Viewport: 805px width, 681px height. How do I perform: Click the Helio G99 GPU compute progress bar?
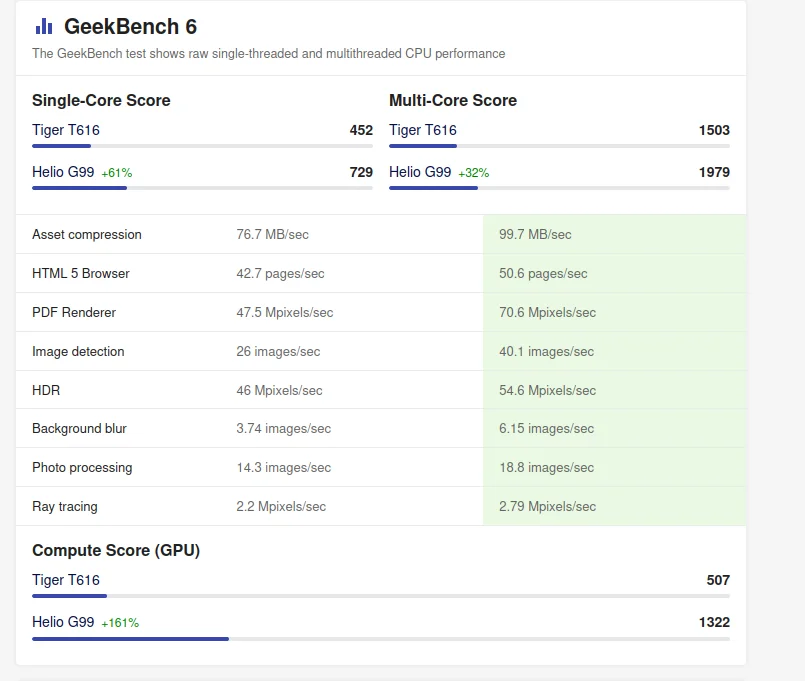pyautogui.click(x=380, y=638)
